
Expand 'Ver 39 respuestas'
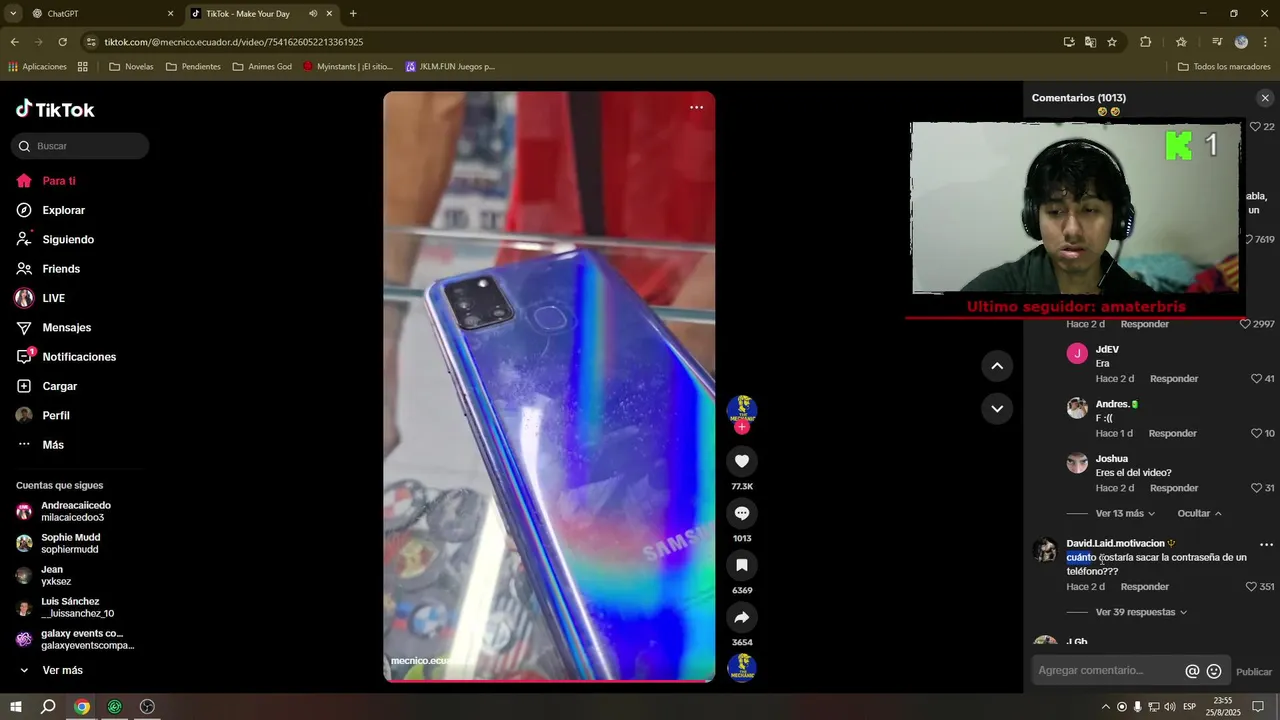click(x=1141, y=612)
